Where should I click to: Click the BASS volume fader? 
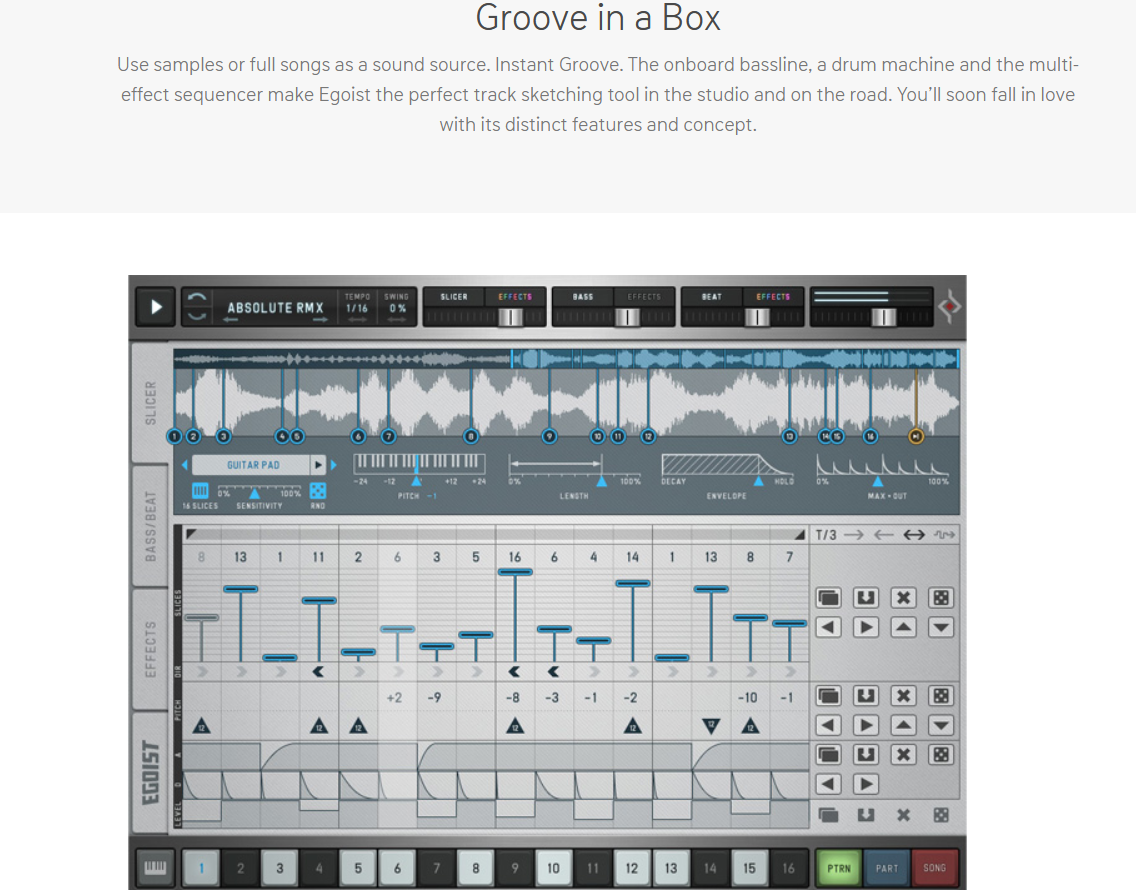click(627, 317)
